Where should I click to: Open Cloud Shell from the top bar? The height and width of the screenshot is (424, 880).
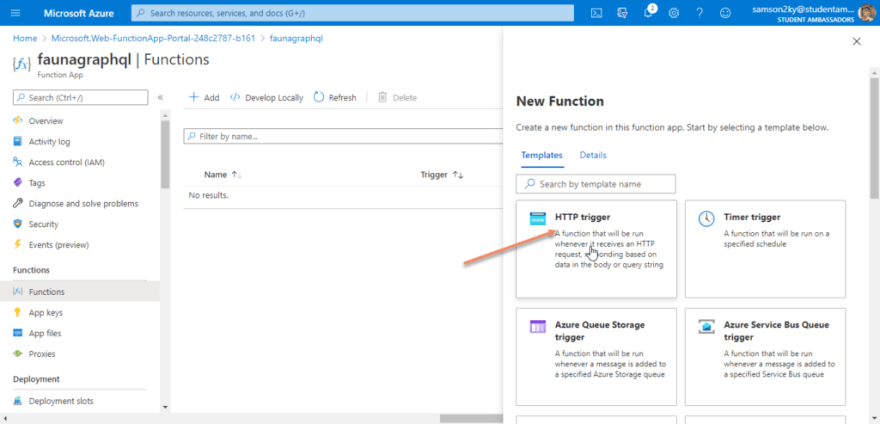(x=597, y=13)
